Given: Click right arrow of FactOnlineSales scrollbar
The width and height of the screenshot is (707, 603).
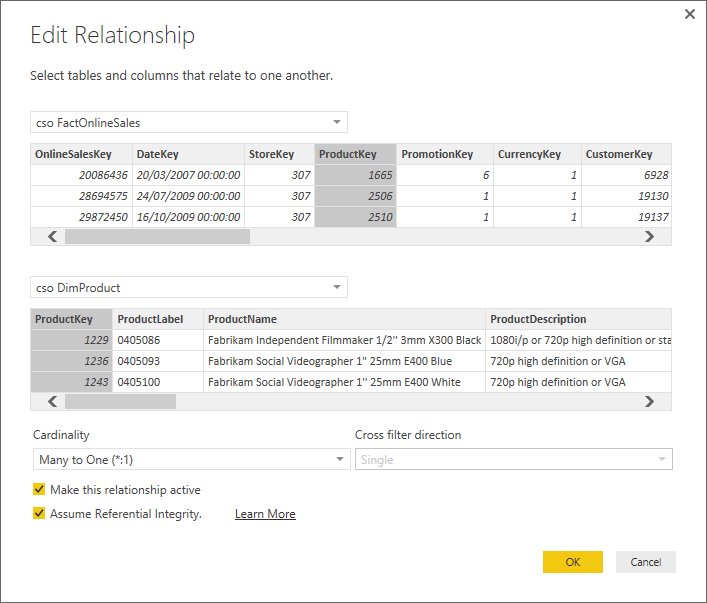Looking at the screenshot, I should pyautogui.click(x=649, y=236).
